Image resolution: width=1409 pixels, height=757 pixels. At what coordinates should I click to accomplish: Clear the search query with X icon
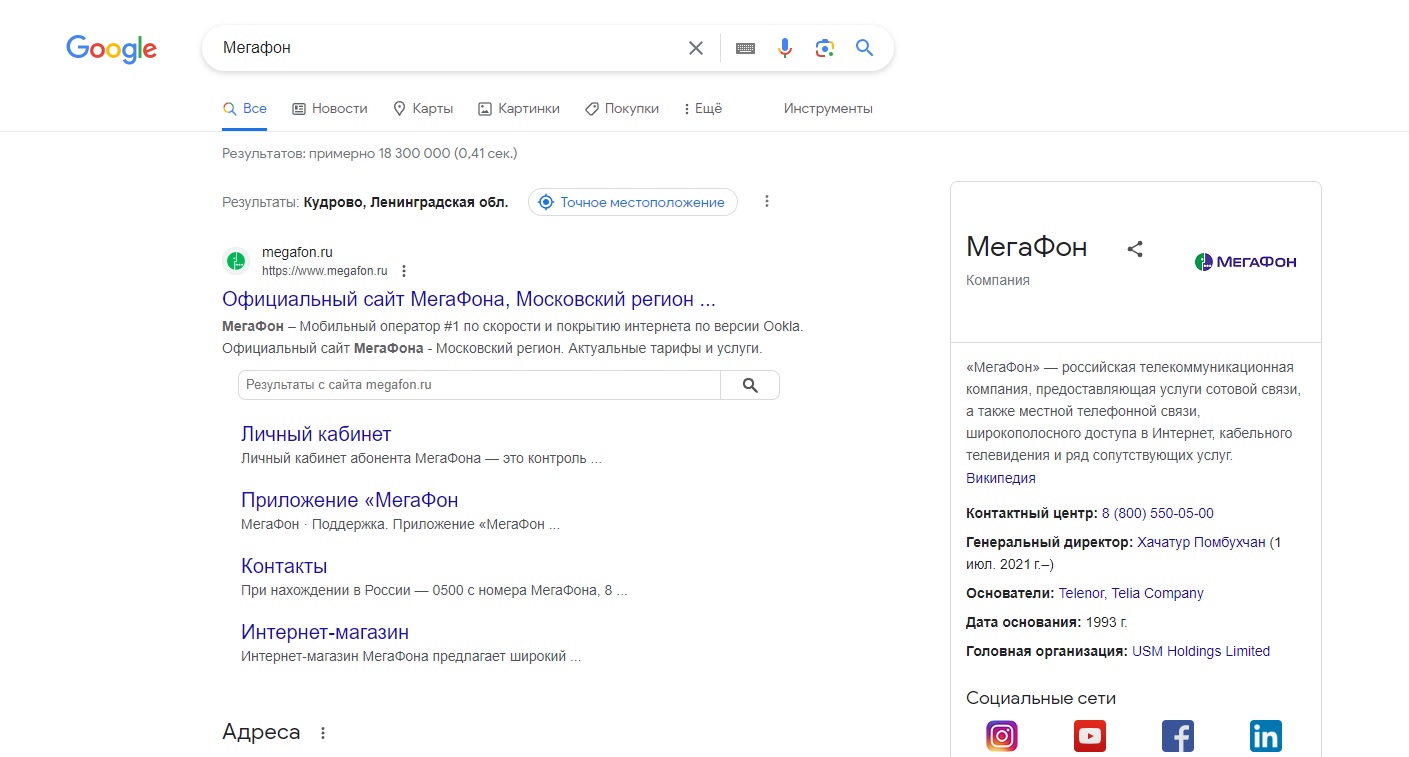696,48
